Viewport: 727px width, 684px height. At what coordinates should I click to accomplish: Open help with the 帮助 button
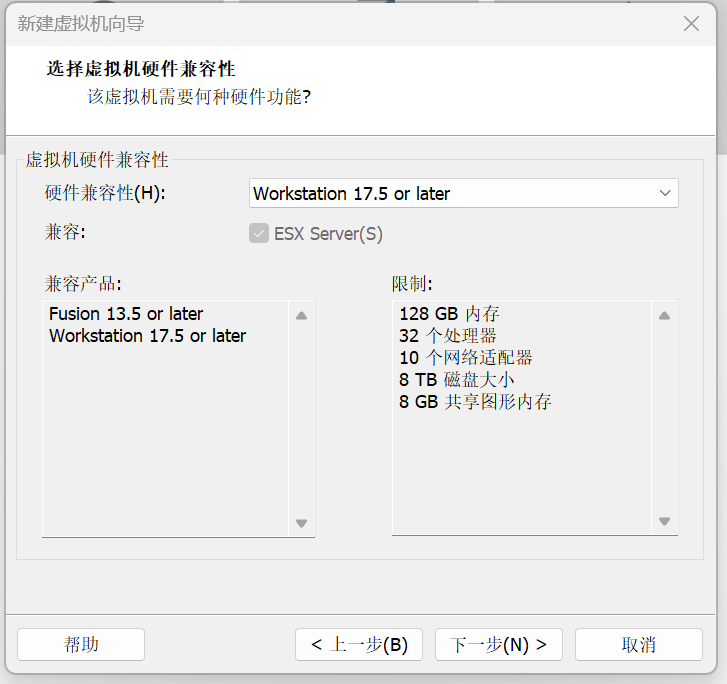81,645
